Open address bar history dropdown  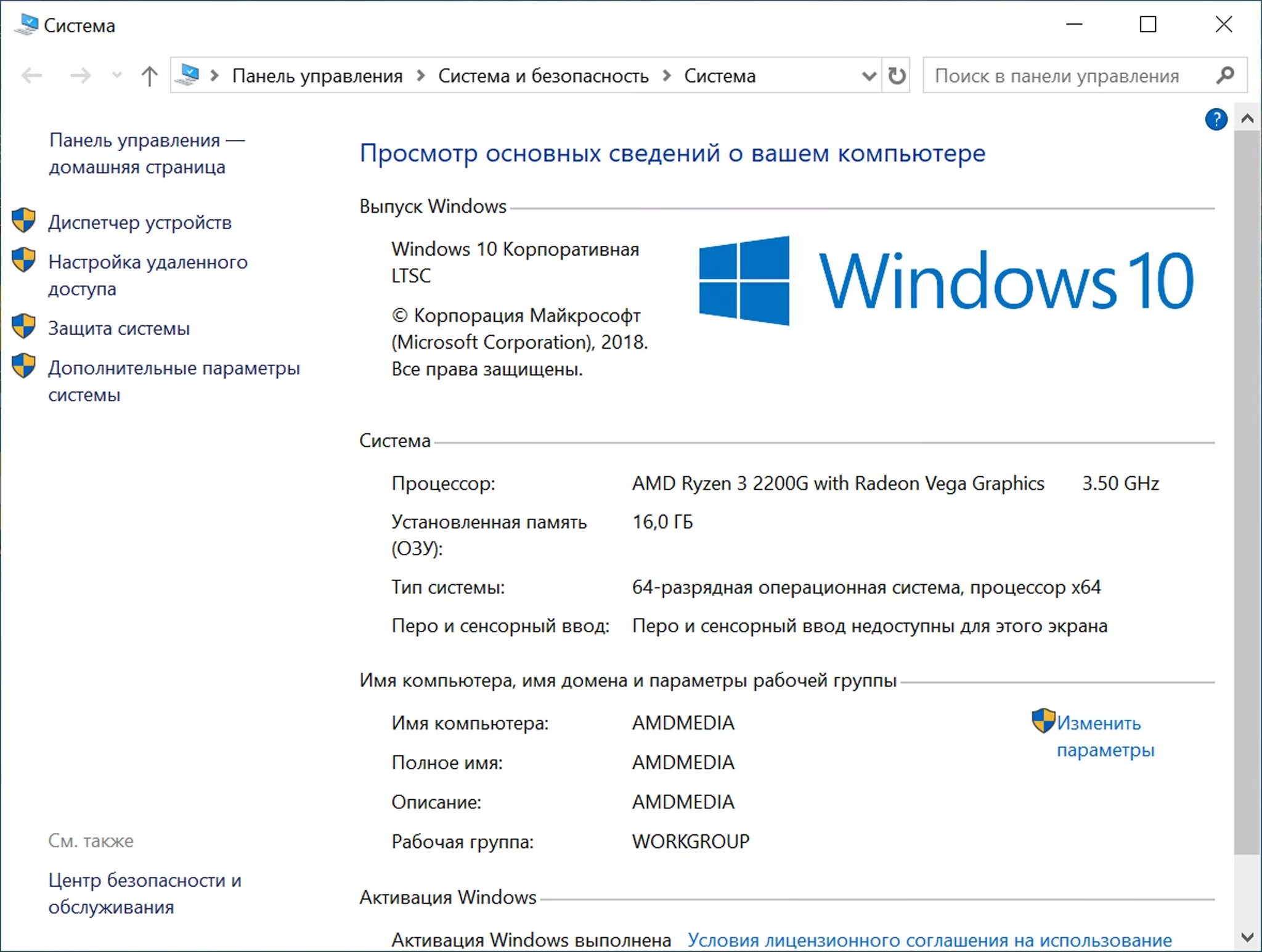point(869,76)
